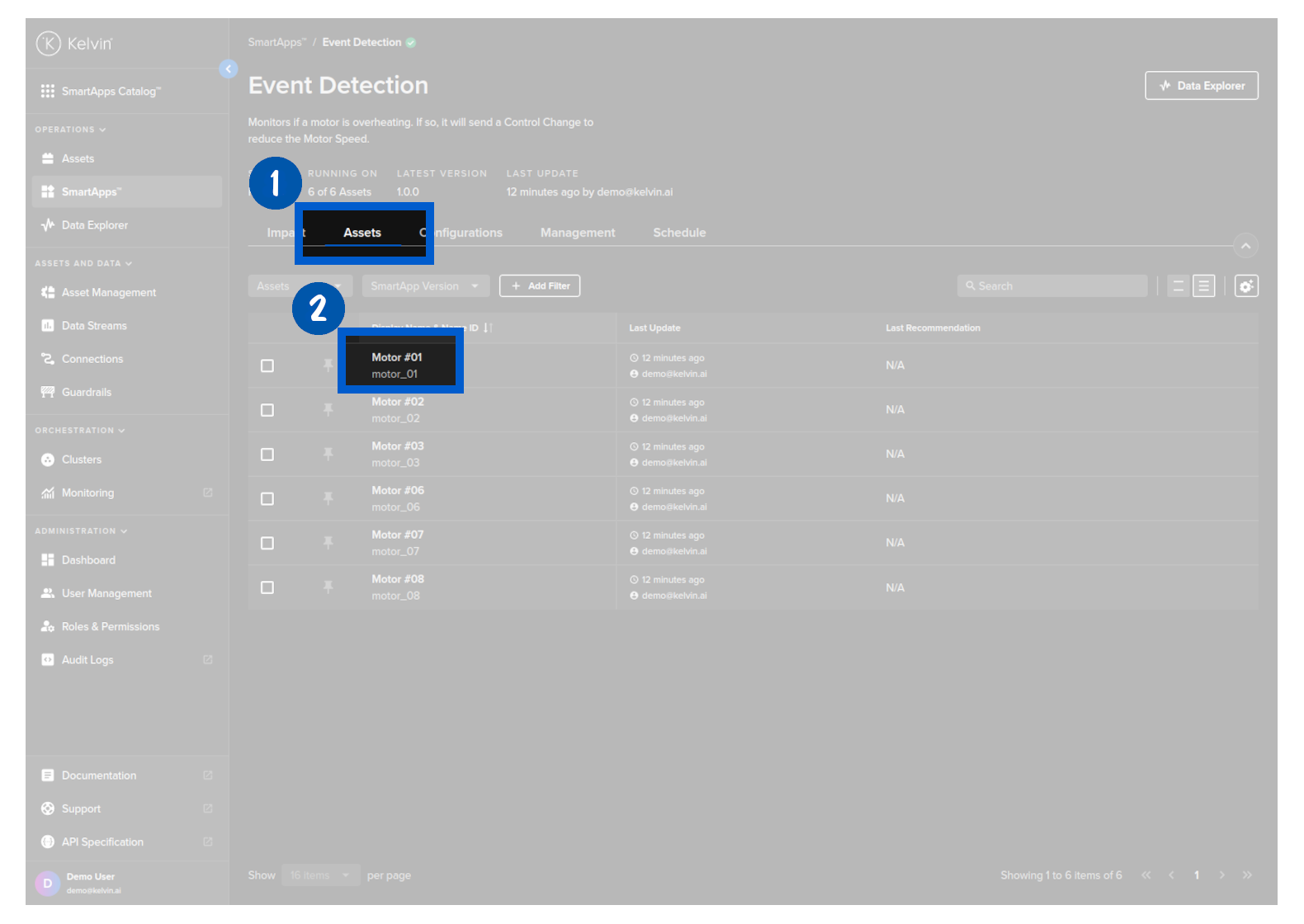Tick the checkbox for Motor #03
Image resolution: width=1304 pixels, height=924 pixels.
tap(267, 455)
